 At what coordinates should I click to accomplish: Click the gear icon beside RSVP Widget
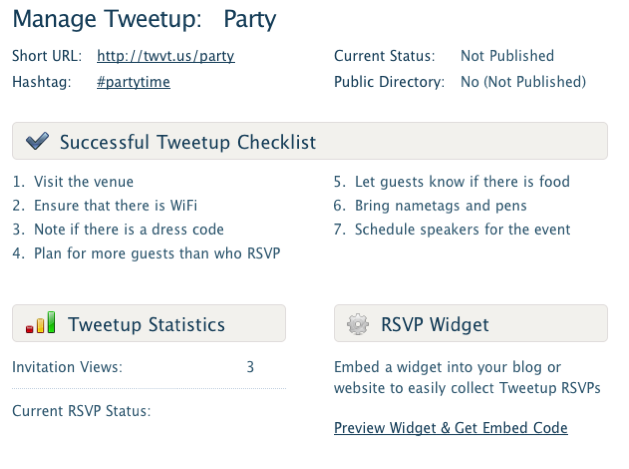pyautogui.click(x=357, y=324)
